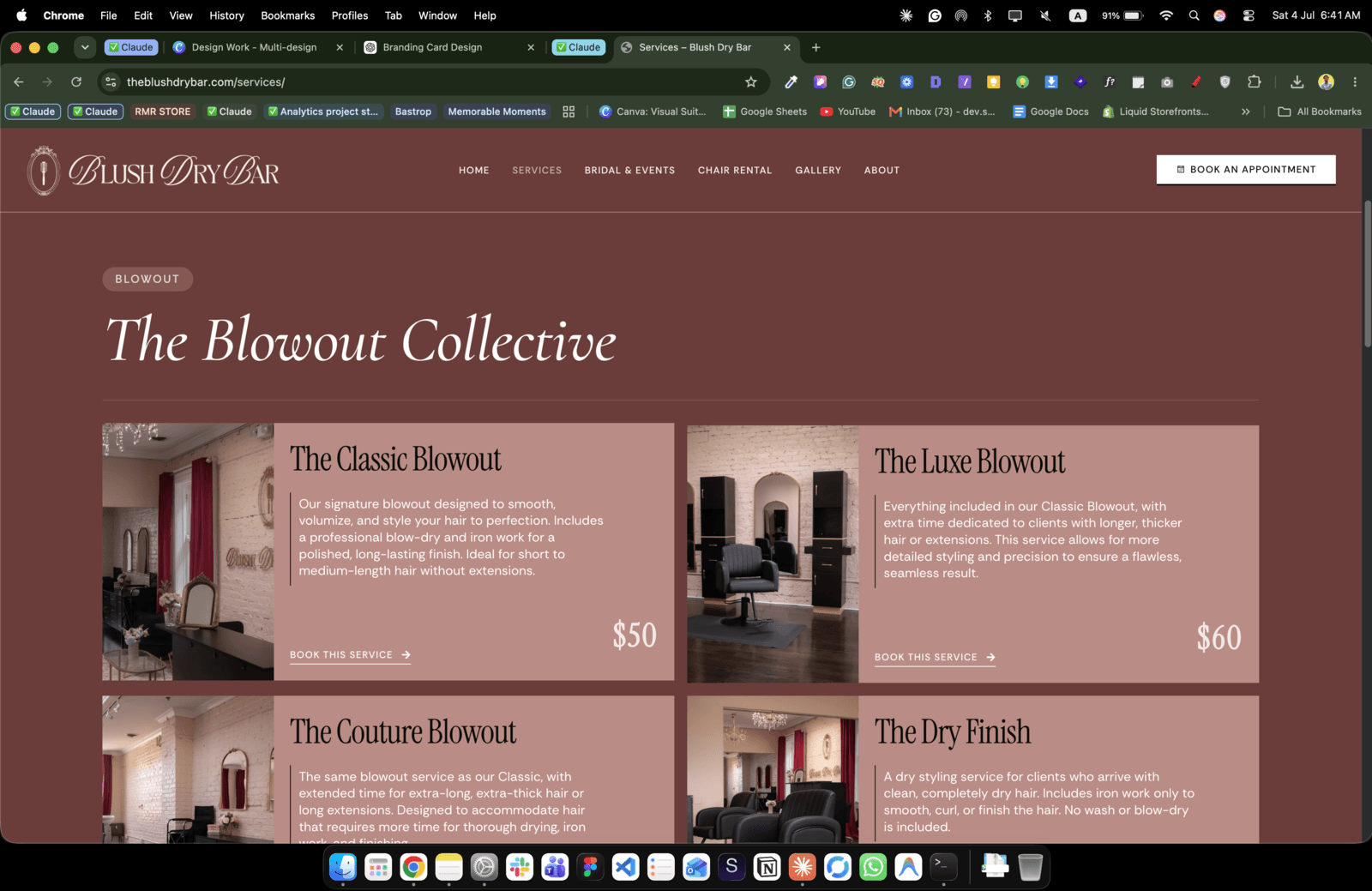Open Chrome's three-dot menu
The width and height of the screenshot is (1372, 891).
[1355, 82]
